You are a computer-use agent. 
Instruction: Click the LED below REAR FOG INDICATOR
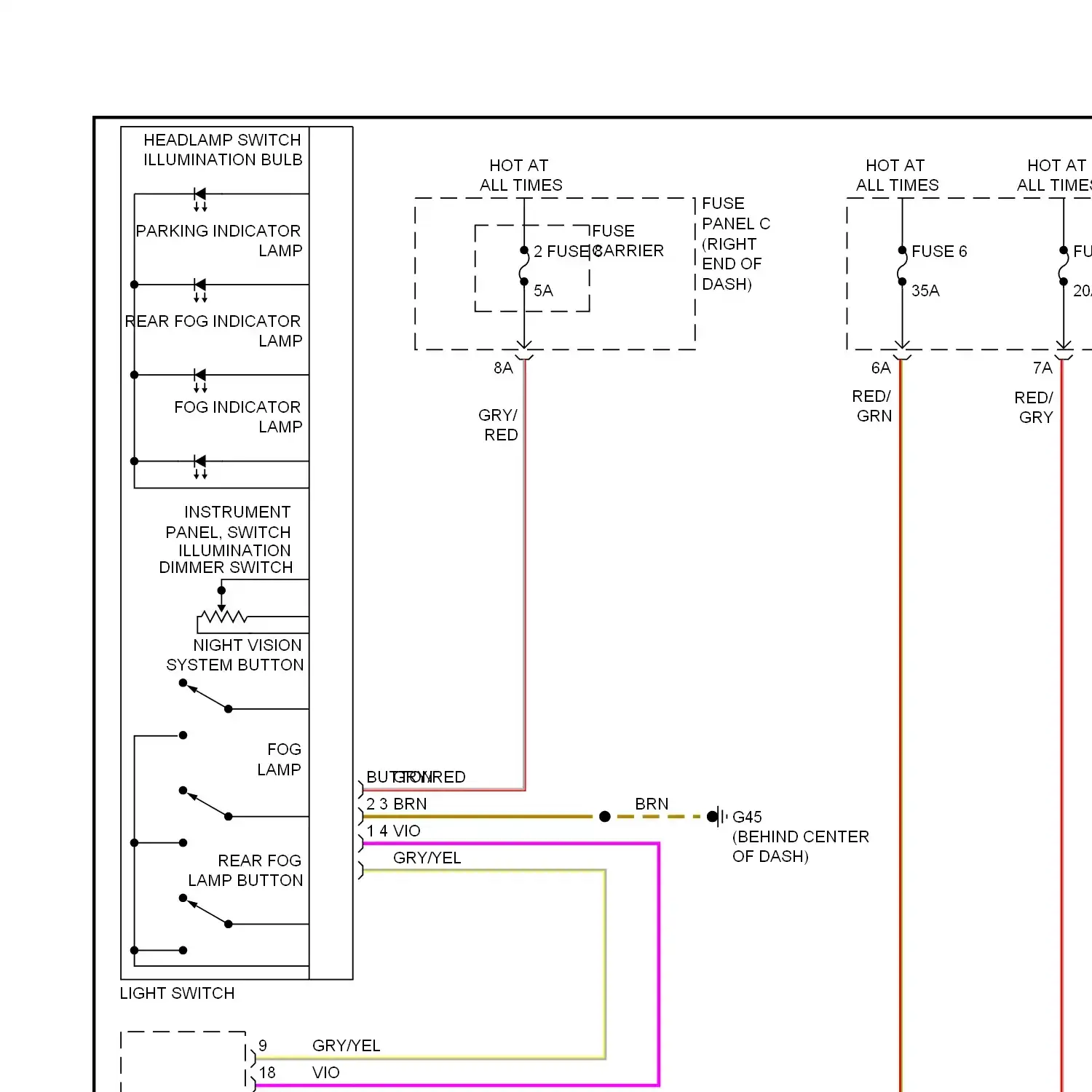click(x=199, y=379)
